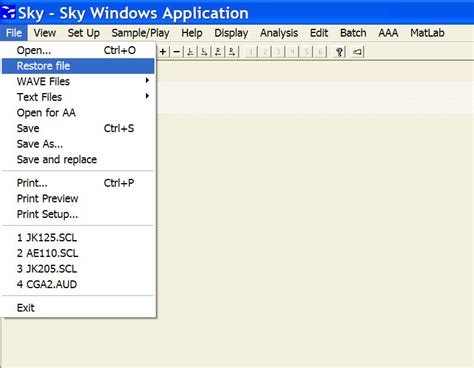Click the greyed toolbar button 6
Screen dimensions: 474x368
(x=320, y=52)
